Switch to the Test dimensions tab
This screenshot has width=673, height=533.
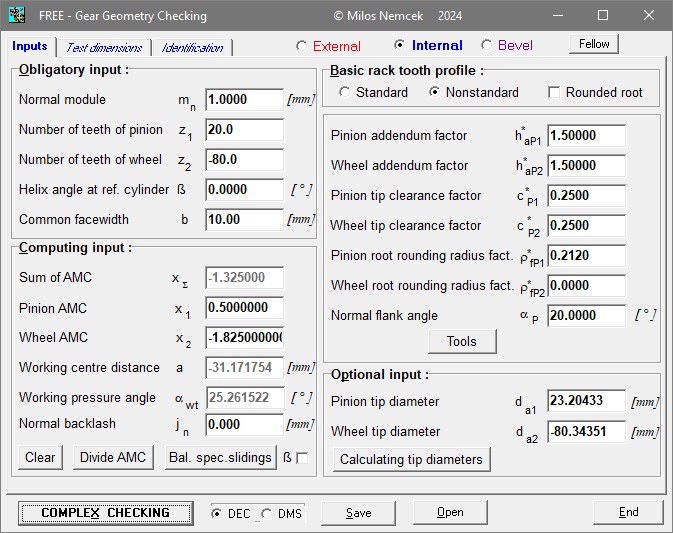point(104,47)
